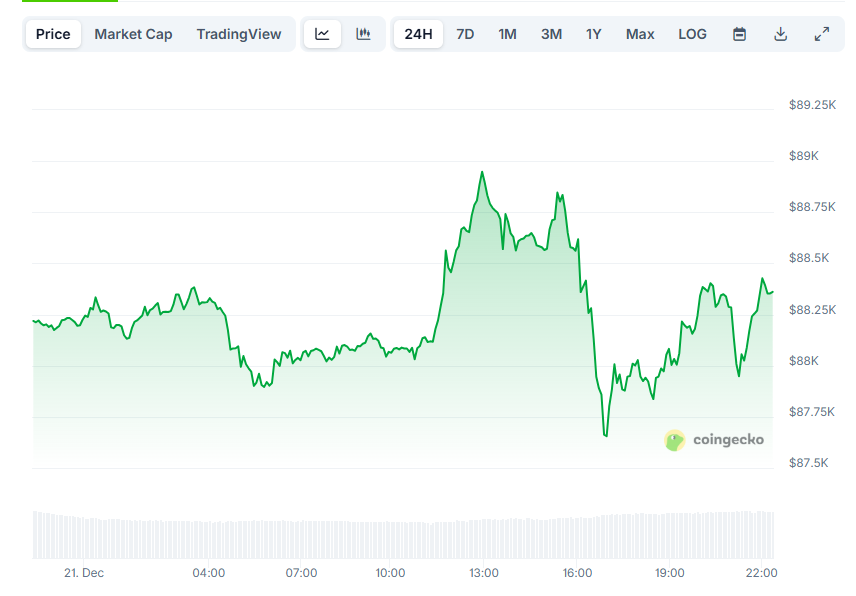The height and width of the screenshot is (596, 856).
Task: Open the calendar date range picker
Action: pos(739,34)
